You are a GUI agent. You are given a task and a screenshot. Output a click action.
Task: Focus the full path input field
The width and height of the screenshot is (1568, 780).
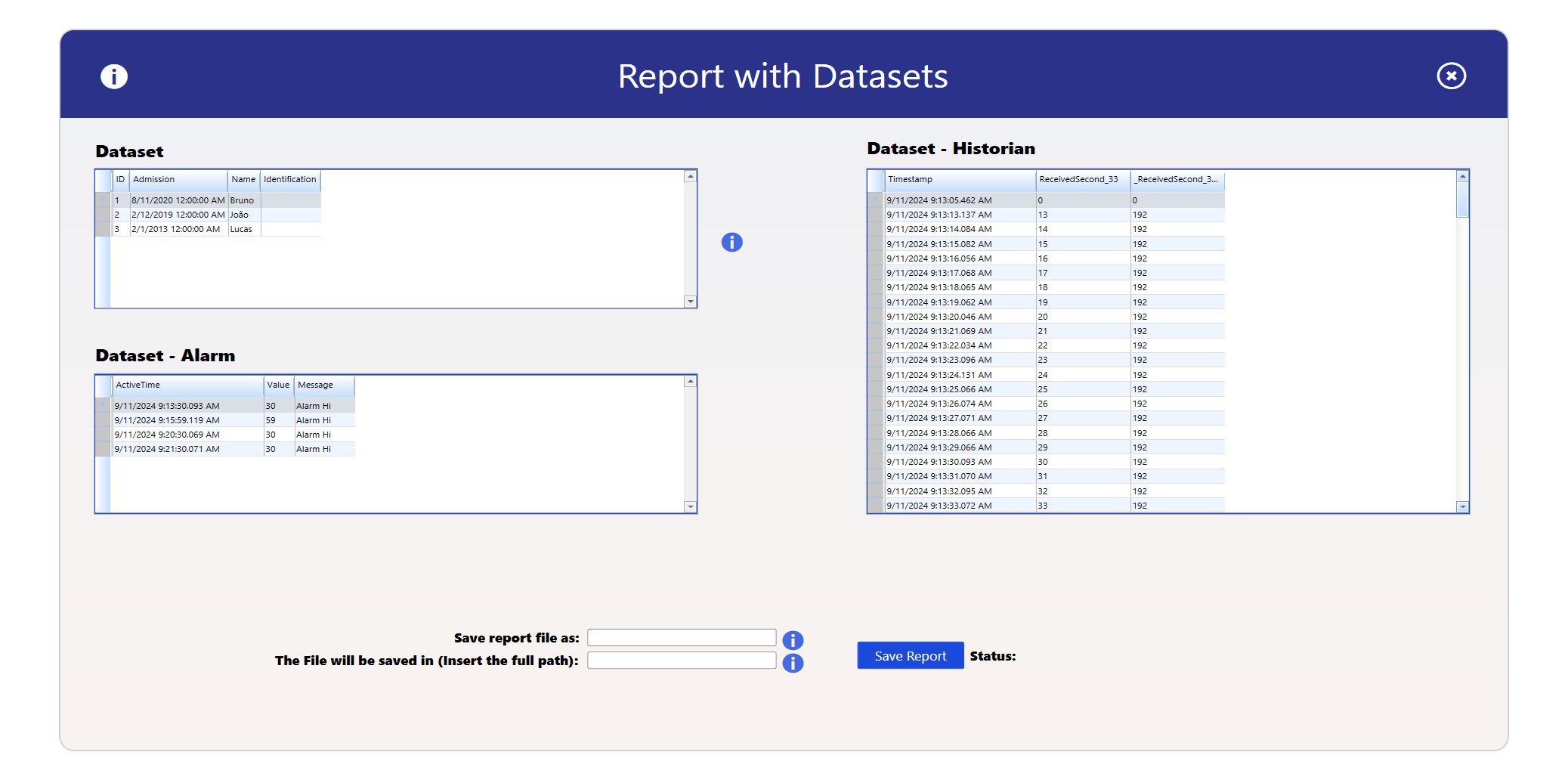point(681,661)
